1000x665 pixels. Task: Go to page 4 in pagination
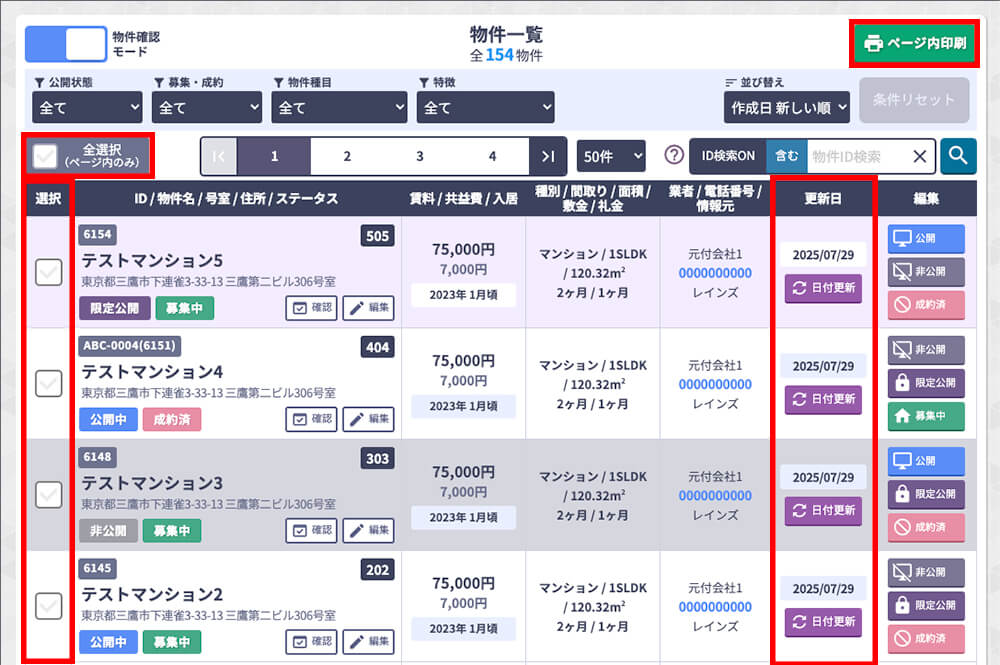click(492, 156)
